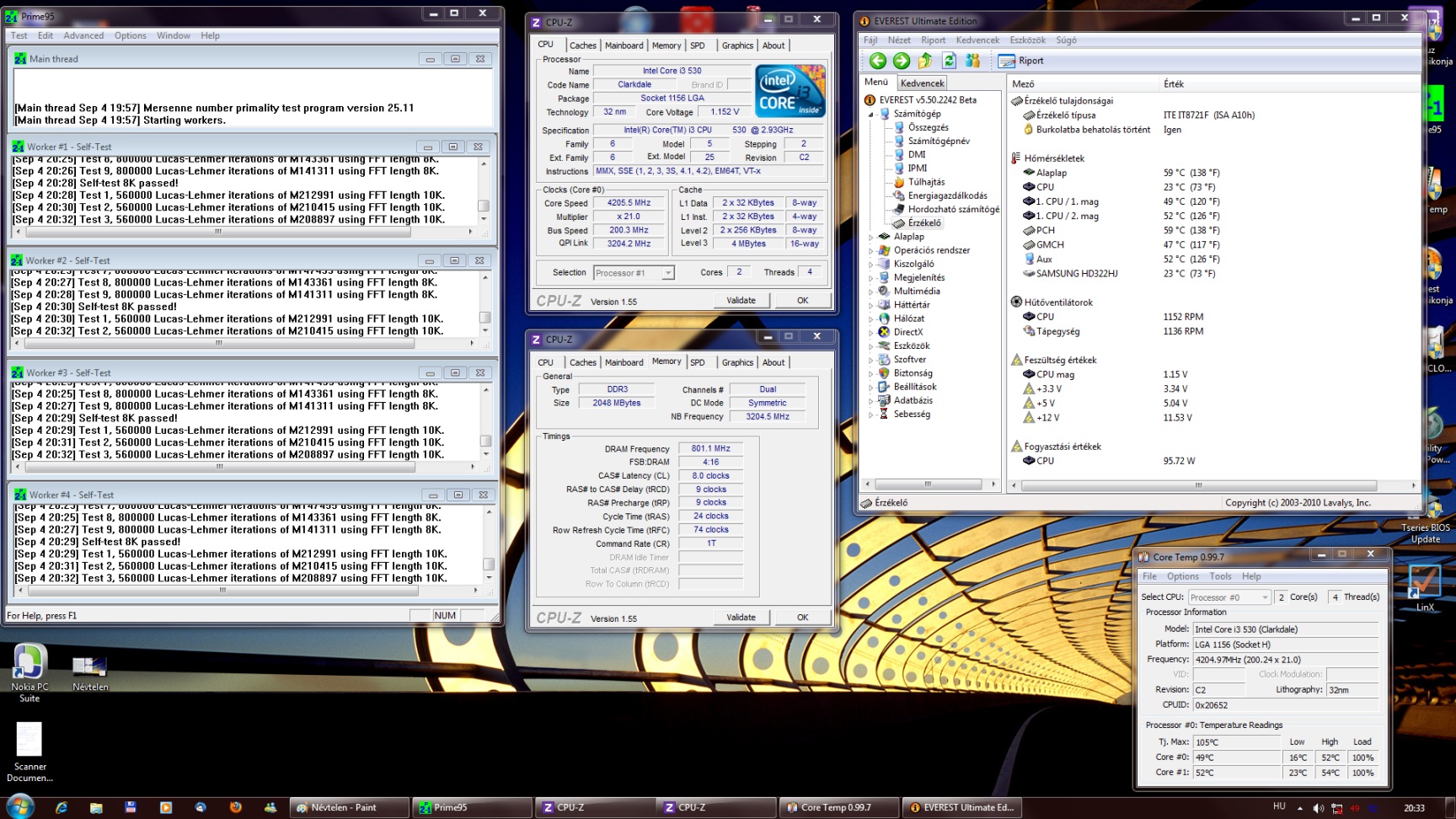The image size is (1456, 819).
Task: Open the Riport wizard from EVEREST's toolbar
Action: 1021,61
